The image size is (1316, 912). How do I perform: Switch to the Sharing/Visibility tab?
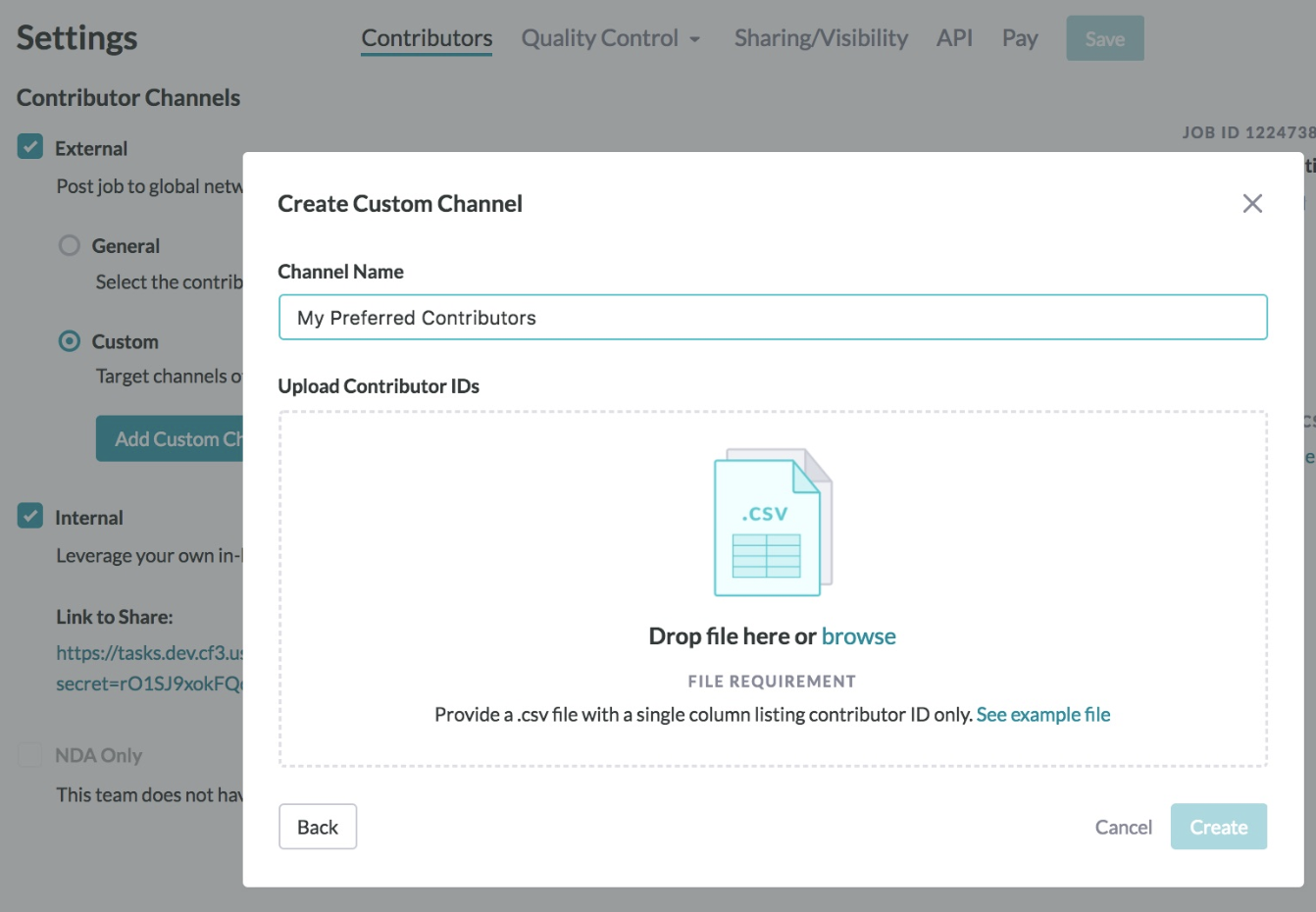pyautogui.click(x=821, y=38)
